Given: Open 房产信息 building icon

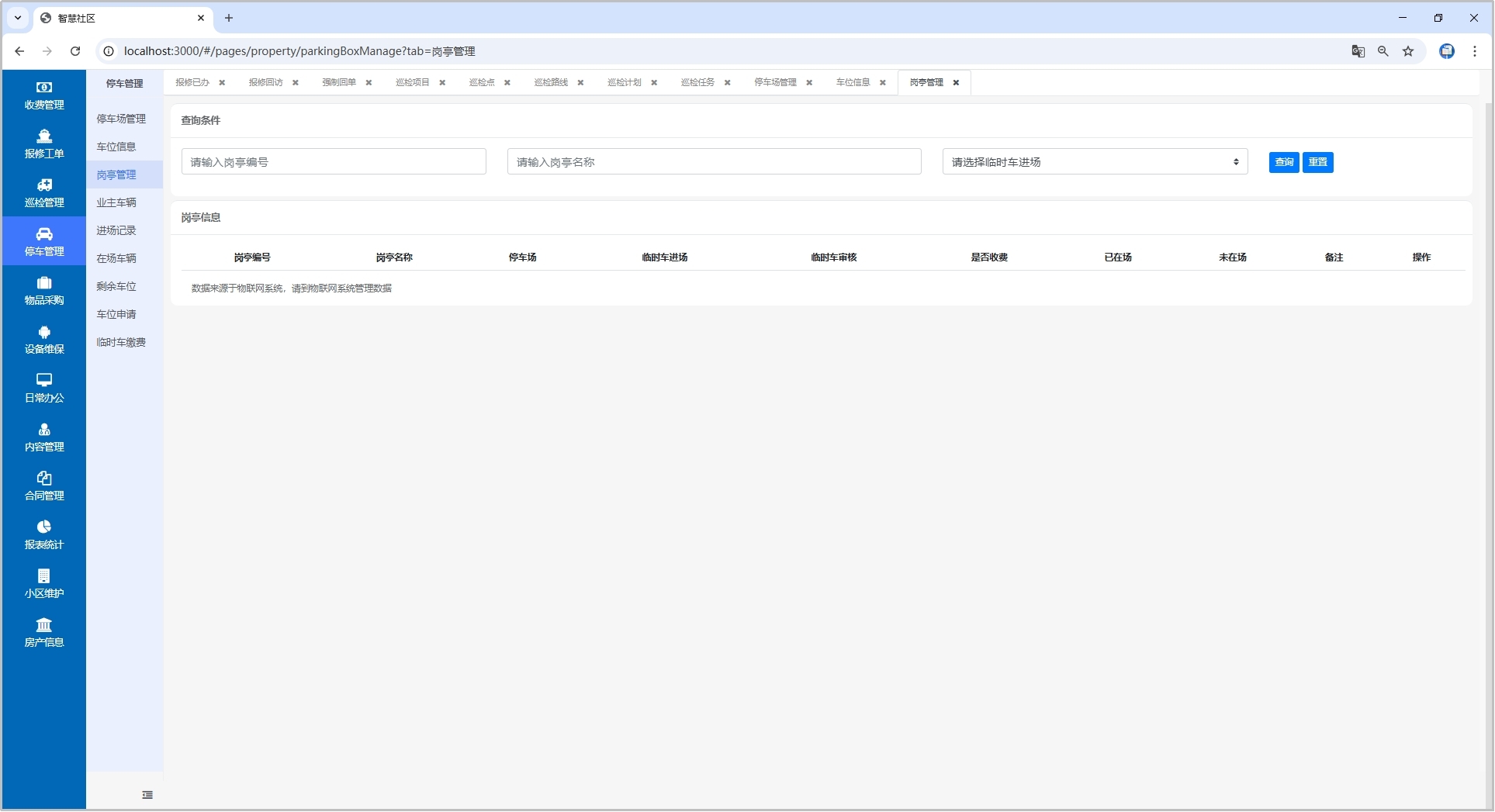Looking at the screenshot, I should 44,625.
